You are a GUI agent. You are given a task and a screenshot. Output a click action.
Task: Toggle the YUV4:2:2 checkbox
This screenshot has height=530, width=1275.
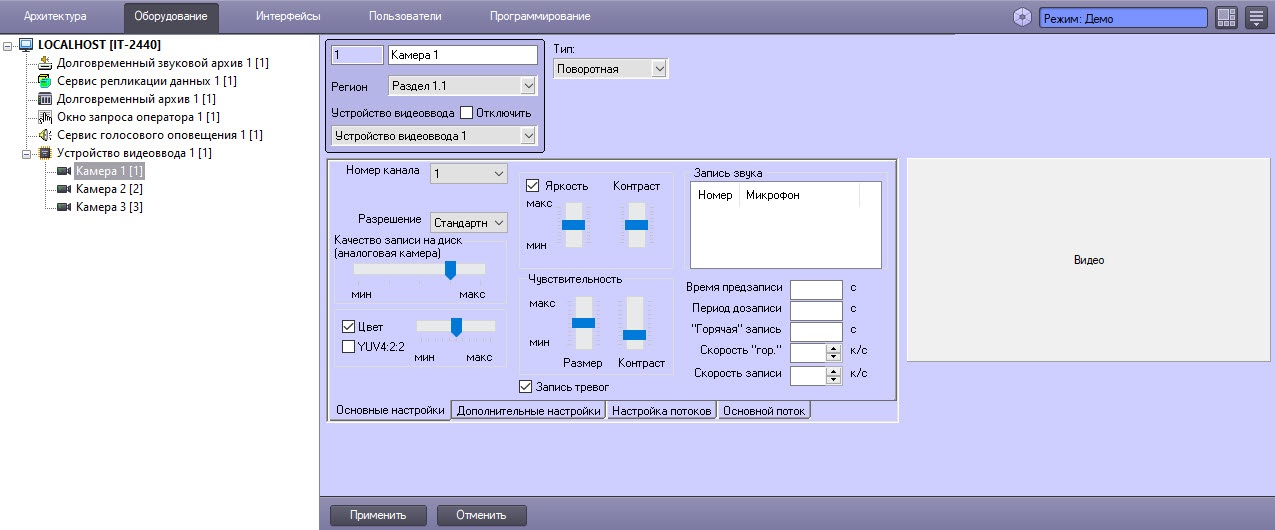tap(349, 347)
